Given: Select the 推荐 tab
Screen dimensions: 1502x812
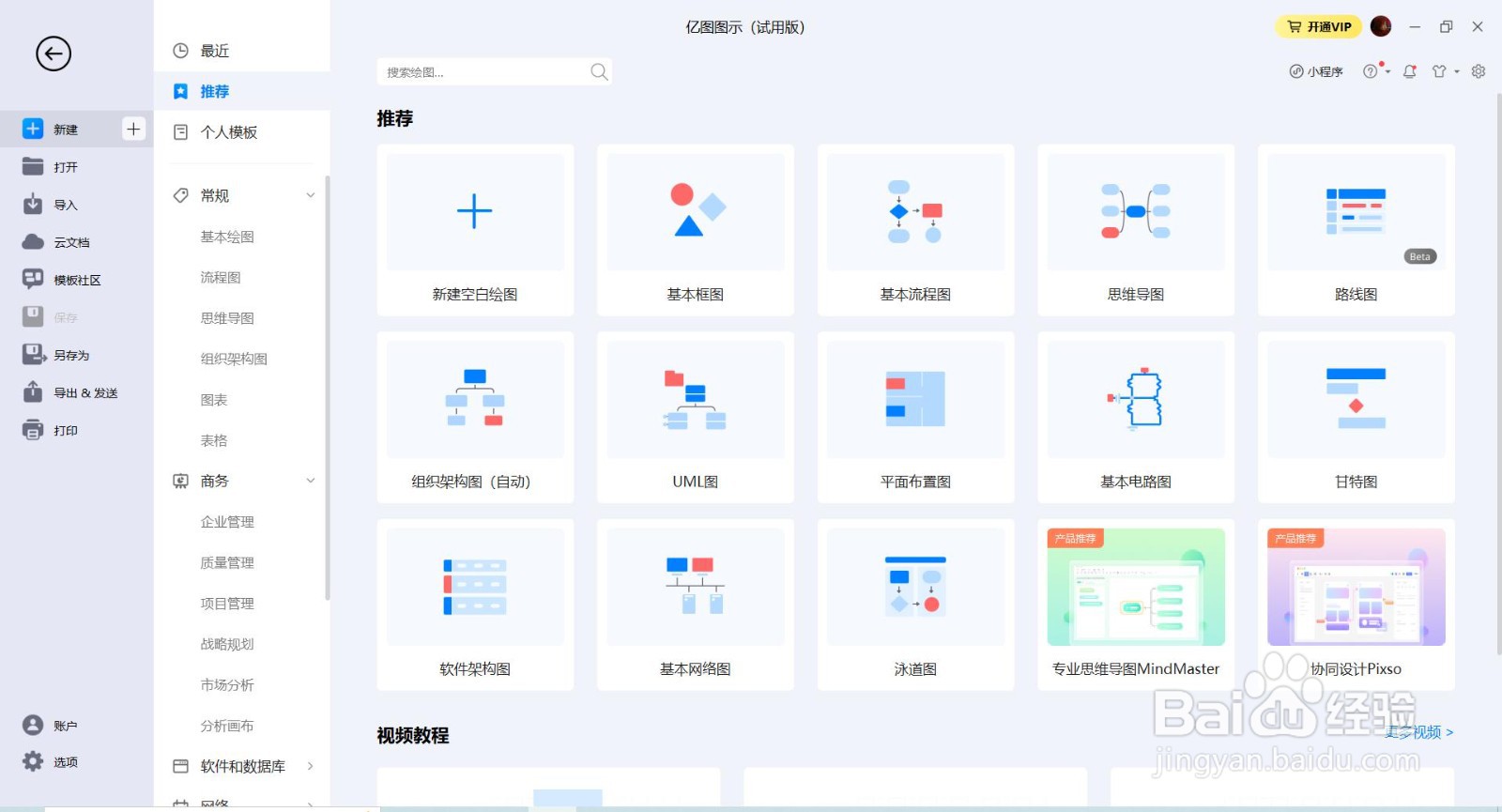Looking at the screenshot, I should pyautogui.click(x=242, y=91).
